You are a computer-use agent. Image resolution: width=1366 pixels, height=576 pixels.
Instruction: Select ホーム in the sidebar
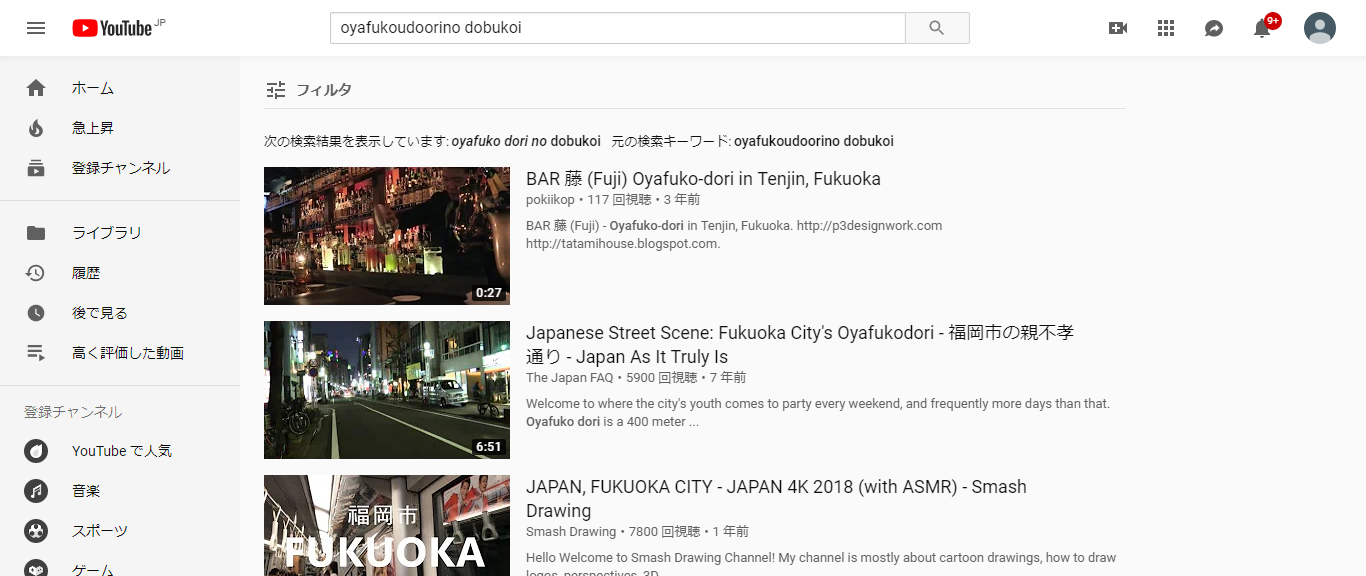click(x=93, y=88)
